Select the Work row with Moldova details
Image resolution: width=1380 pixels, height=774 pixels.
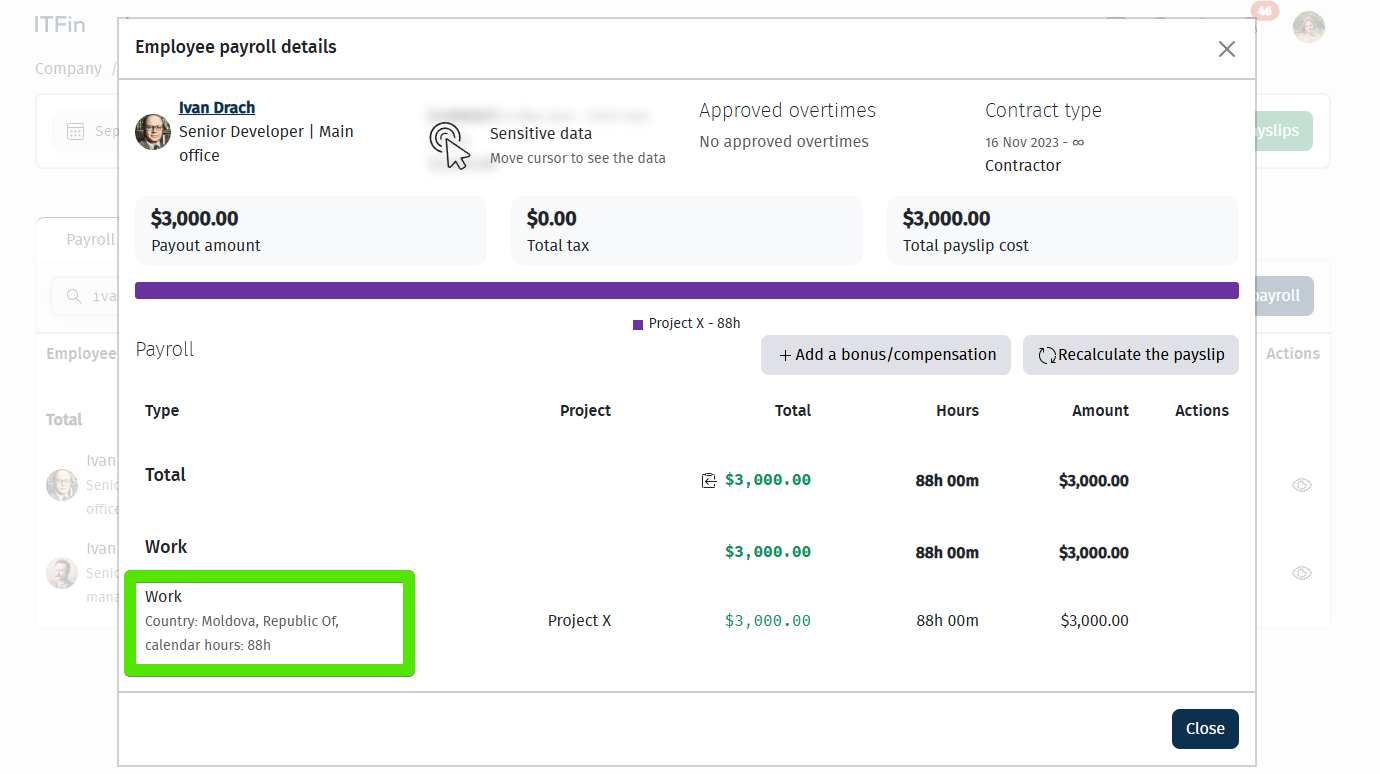tap(268, 621)
